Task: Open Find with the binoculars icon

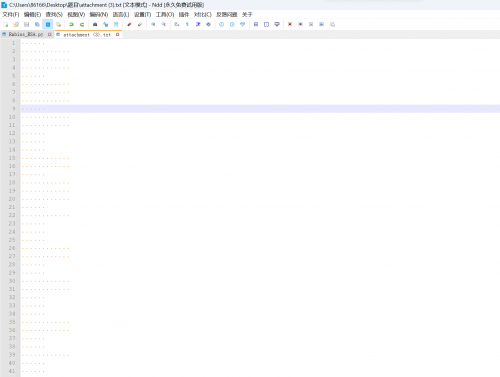Action: pos(95,24)
